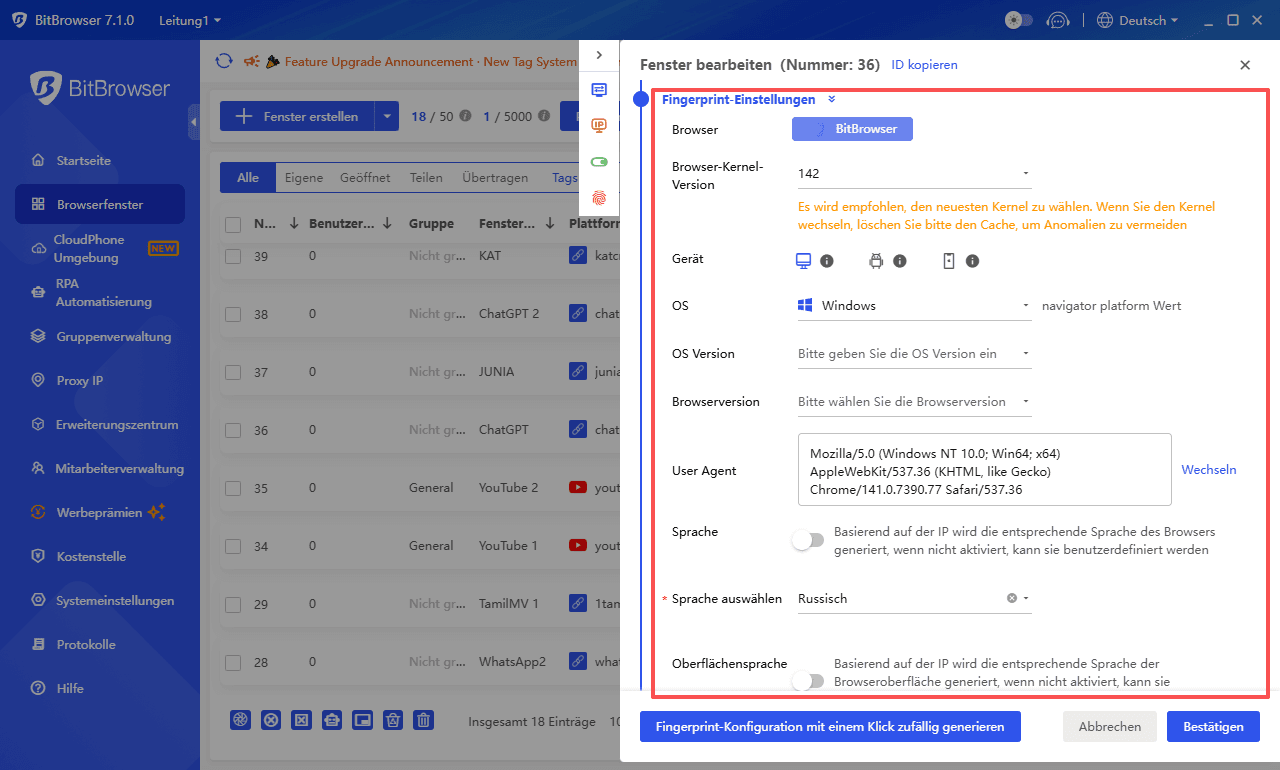Click the circular close-all icon at bottom left
The width and height of the screenshot is (1280, 770).
(x=271, y=719)
